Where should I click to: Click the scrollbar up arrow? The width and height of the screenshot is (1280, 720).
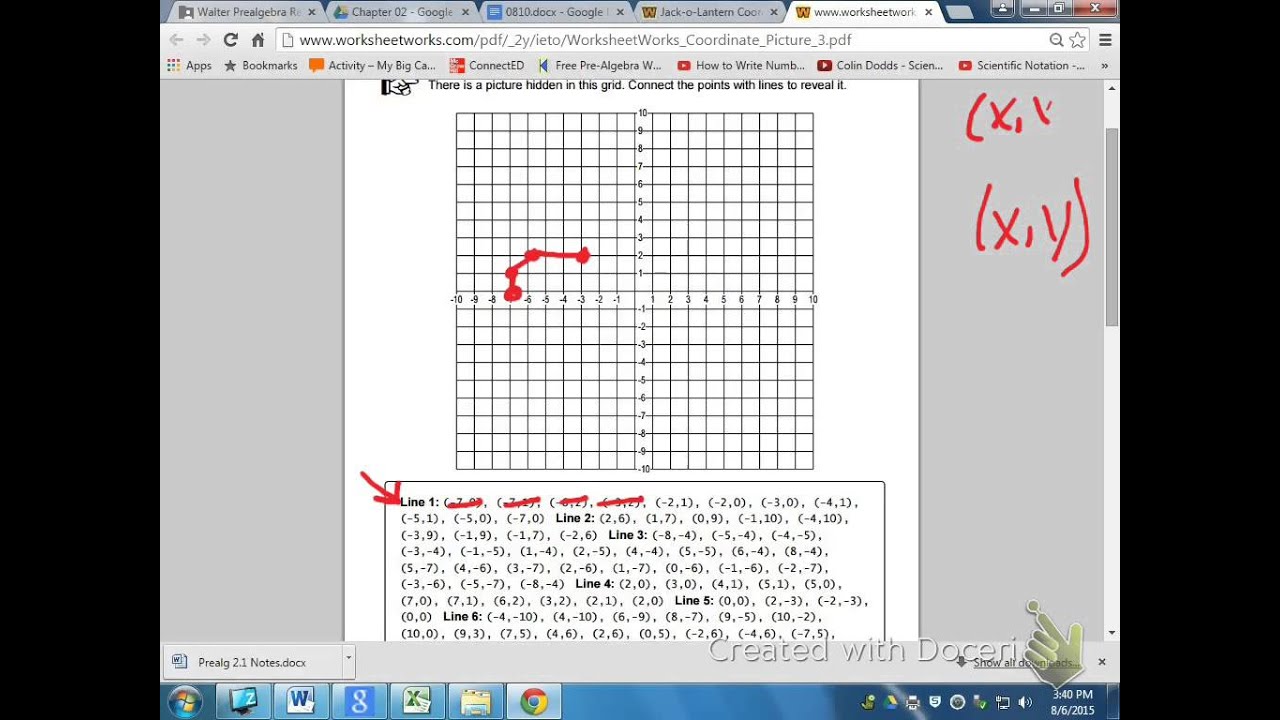point(1111,88)
